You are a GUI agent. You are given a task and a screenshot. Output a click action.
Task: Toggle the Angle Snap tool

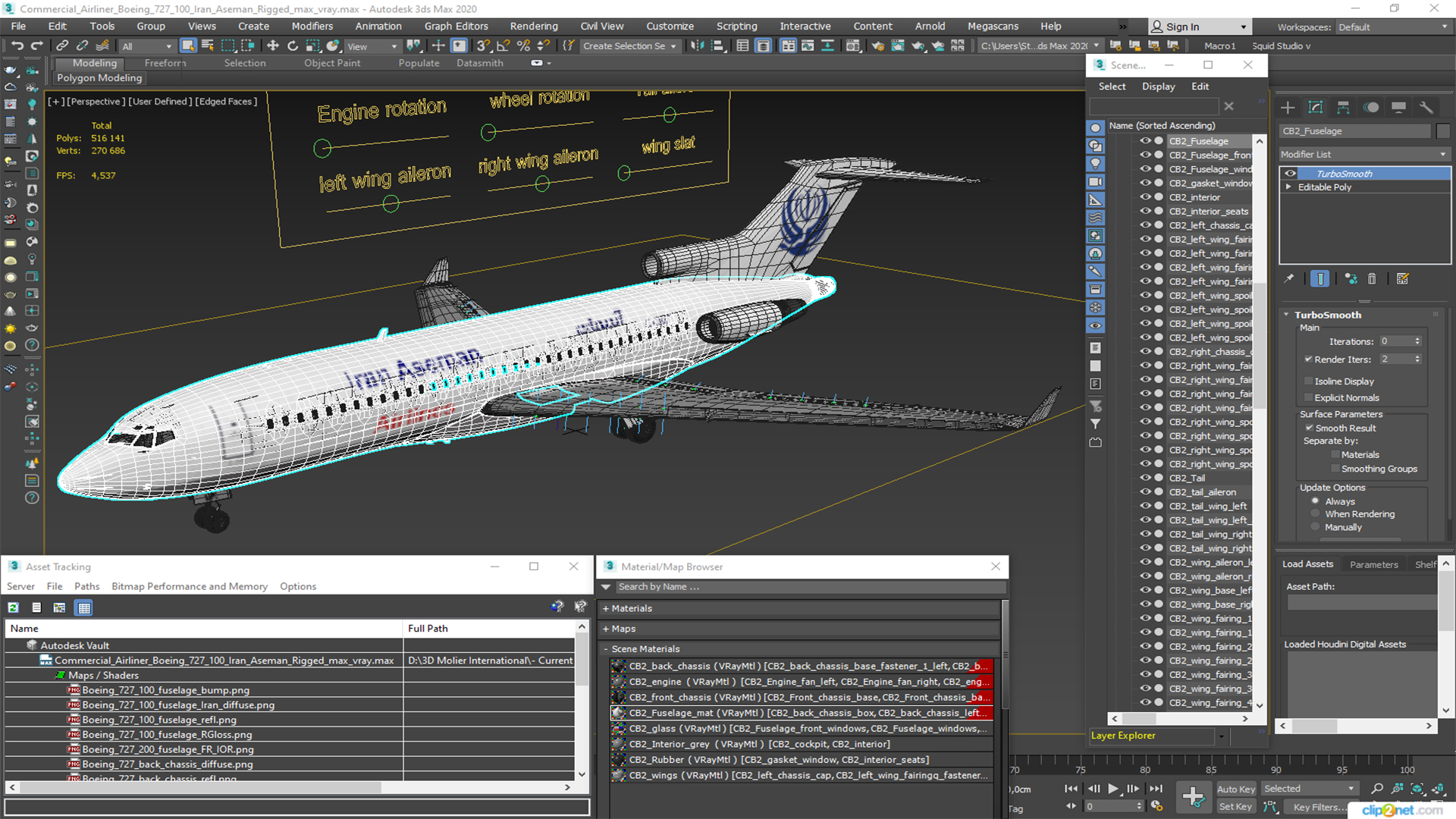pyautogui.click(x=503, y=46)
